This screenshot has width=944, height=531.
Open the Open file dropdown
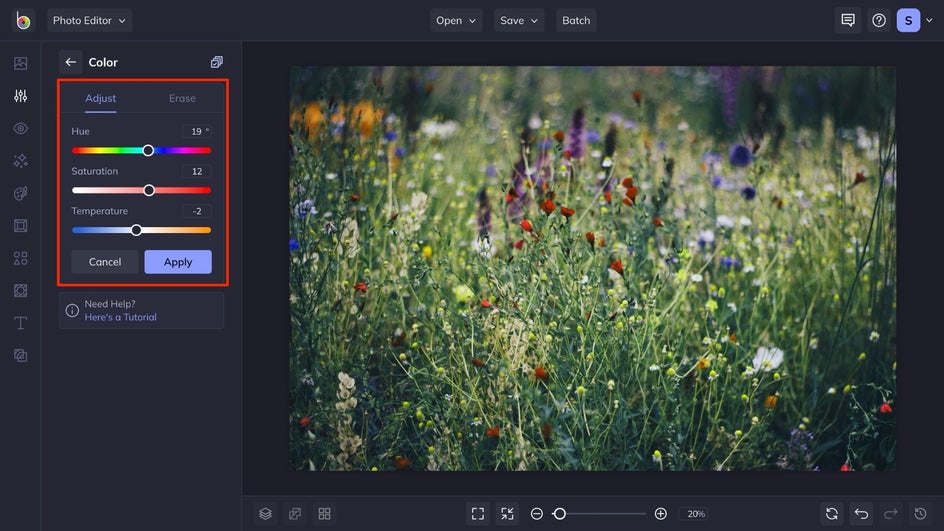pos(457,20)
